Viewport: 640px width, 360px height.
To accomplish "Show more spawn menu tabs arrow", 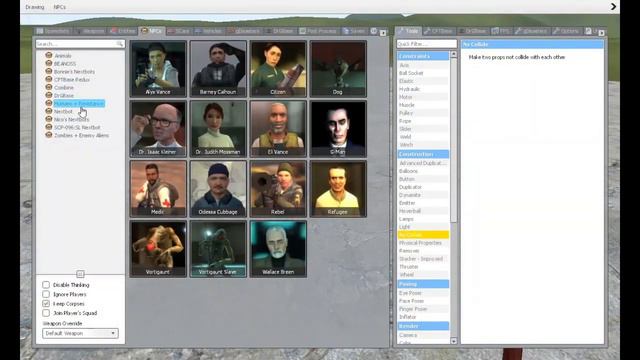I will [383, 33].
